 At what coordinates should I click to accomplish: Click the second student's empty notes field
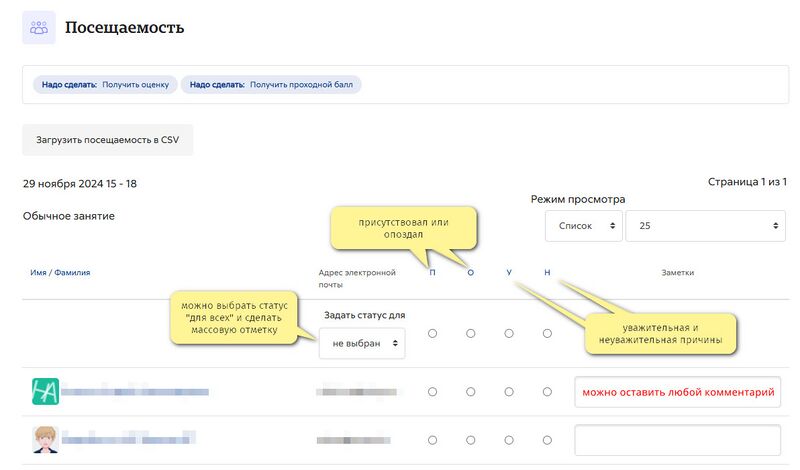click(678, 440)
